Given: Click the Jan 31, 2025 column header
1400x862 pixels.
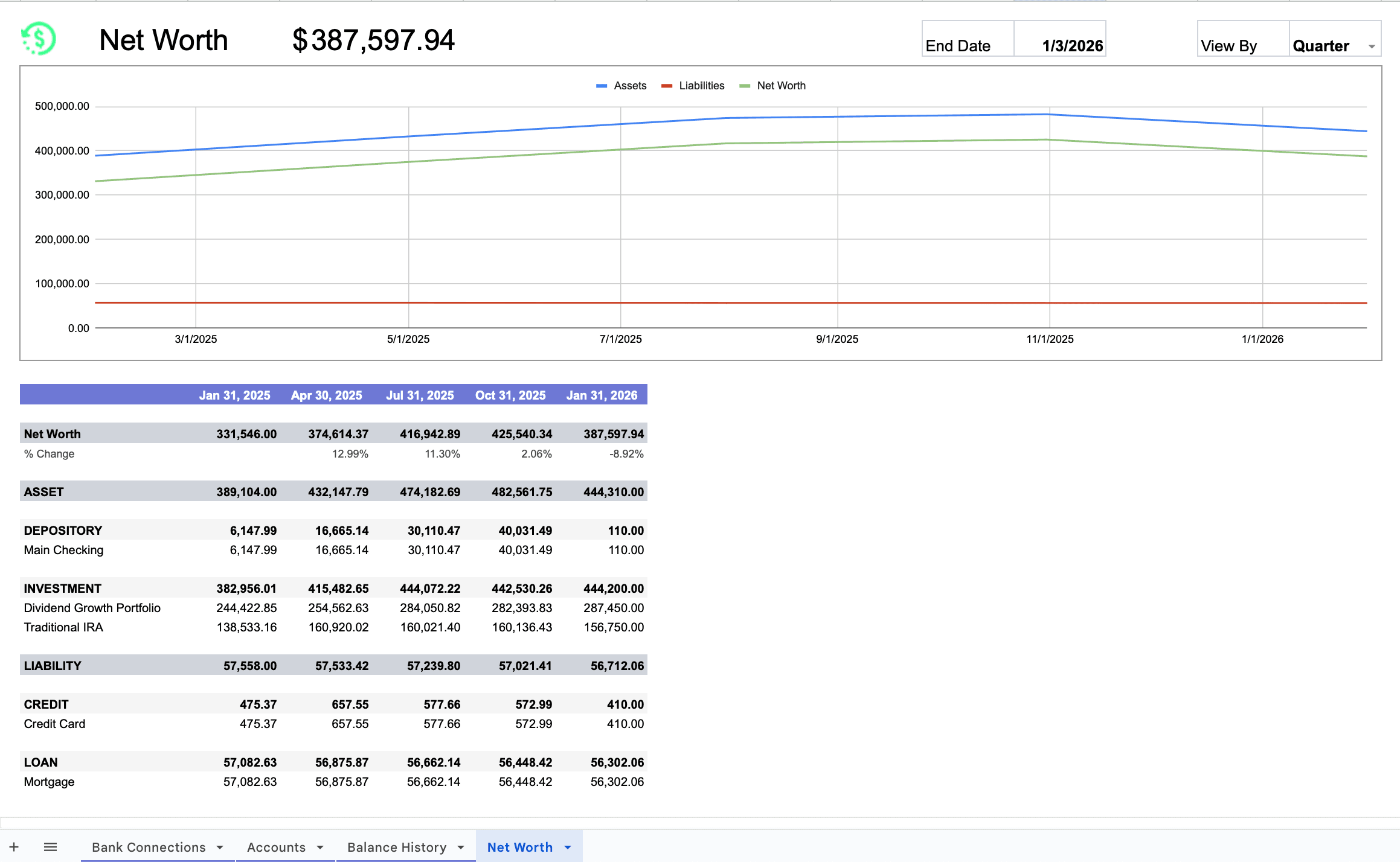Looking at the screenshot, I should 234,395.
